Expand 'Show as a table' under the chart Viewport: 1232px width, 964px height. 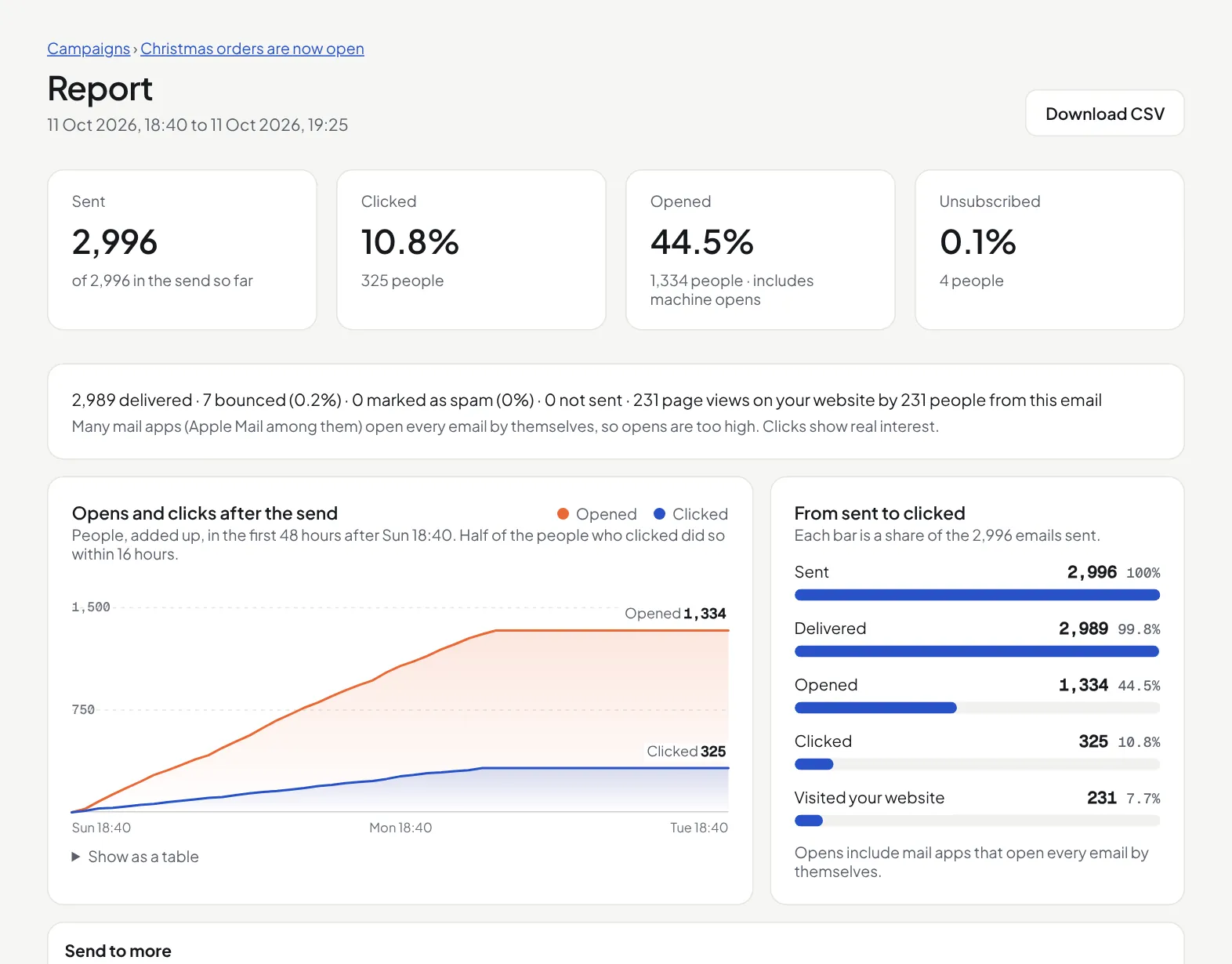pyautogui.click(x=136, y=857)
